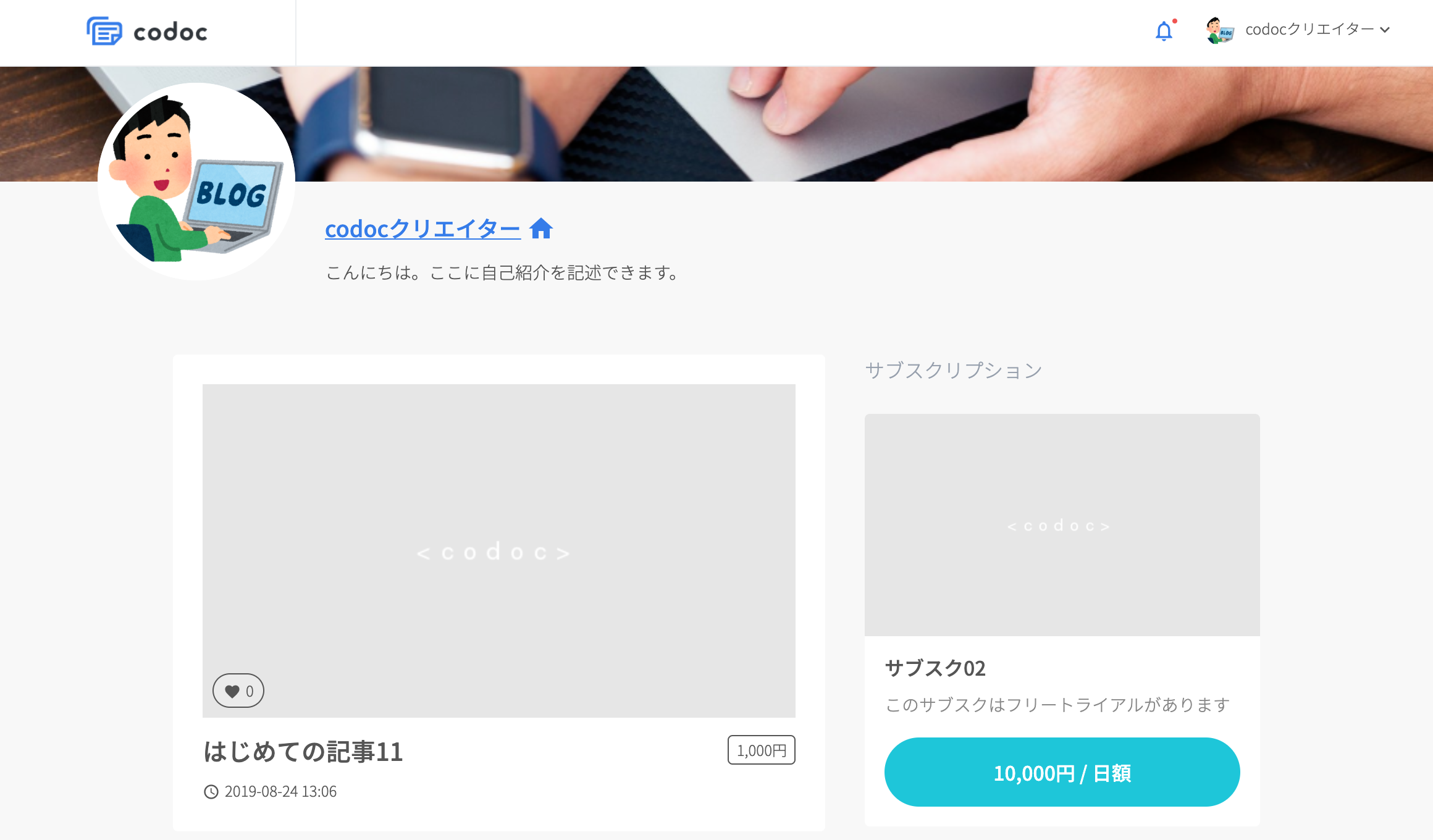Click the codoc logo icon
The image size is (1433, 840).
pos(104,31)
